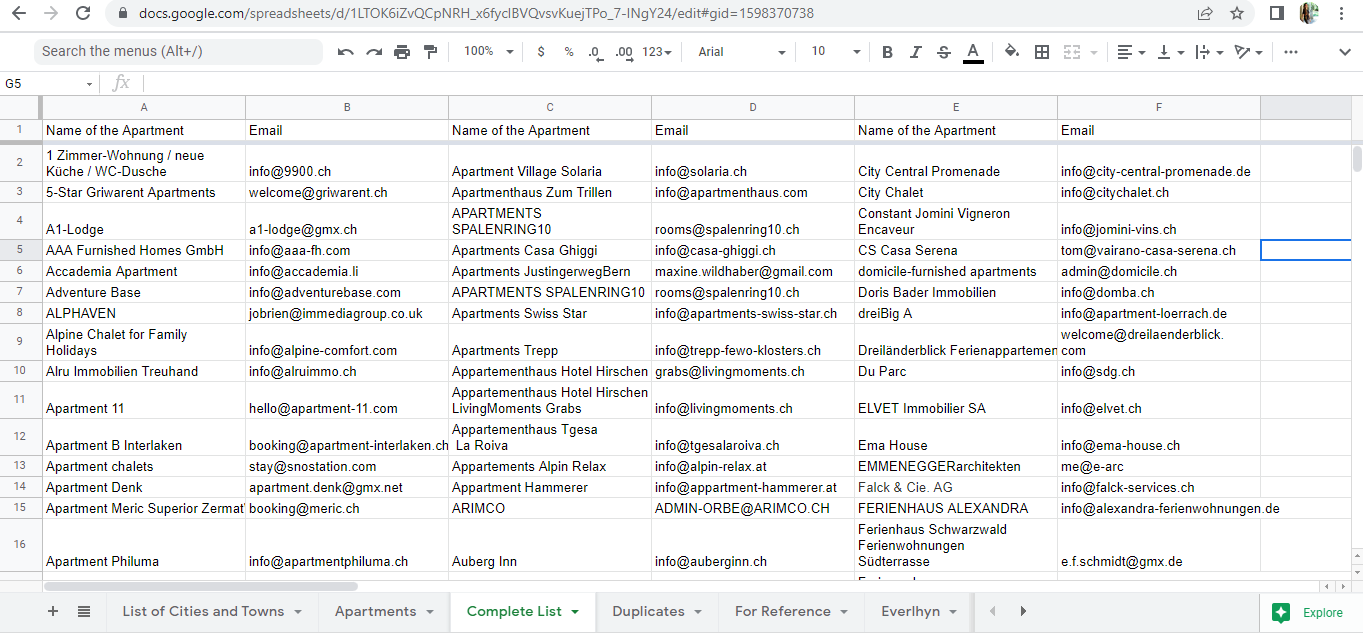Click into the formula bar

coord(750,84)
